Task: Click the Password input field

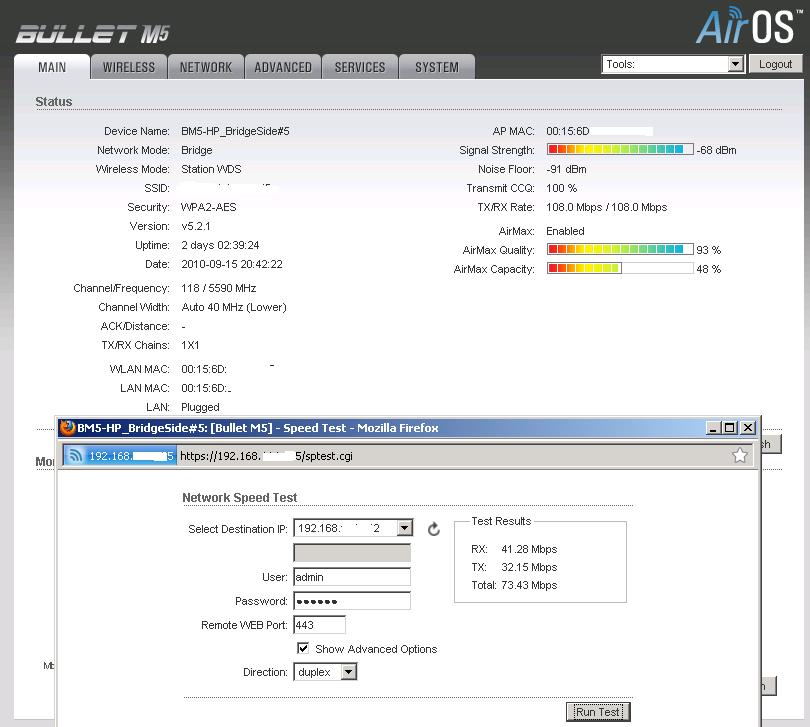Action: pos(352,601)
